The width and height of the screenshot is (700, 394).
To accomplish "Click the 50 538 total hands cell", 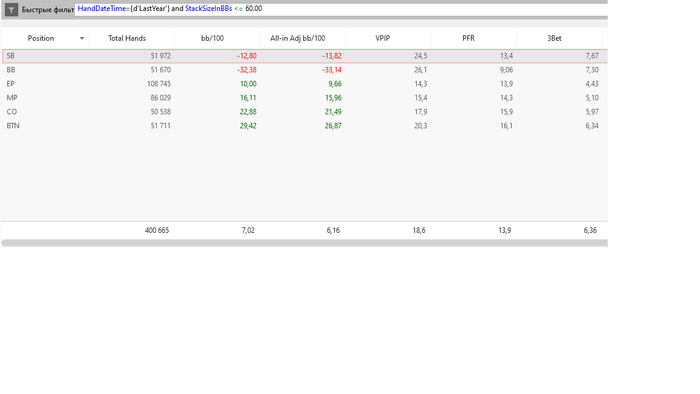I will (x=161, y=112).
